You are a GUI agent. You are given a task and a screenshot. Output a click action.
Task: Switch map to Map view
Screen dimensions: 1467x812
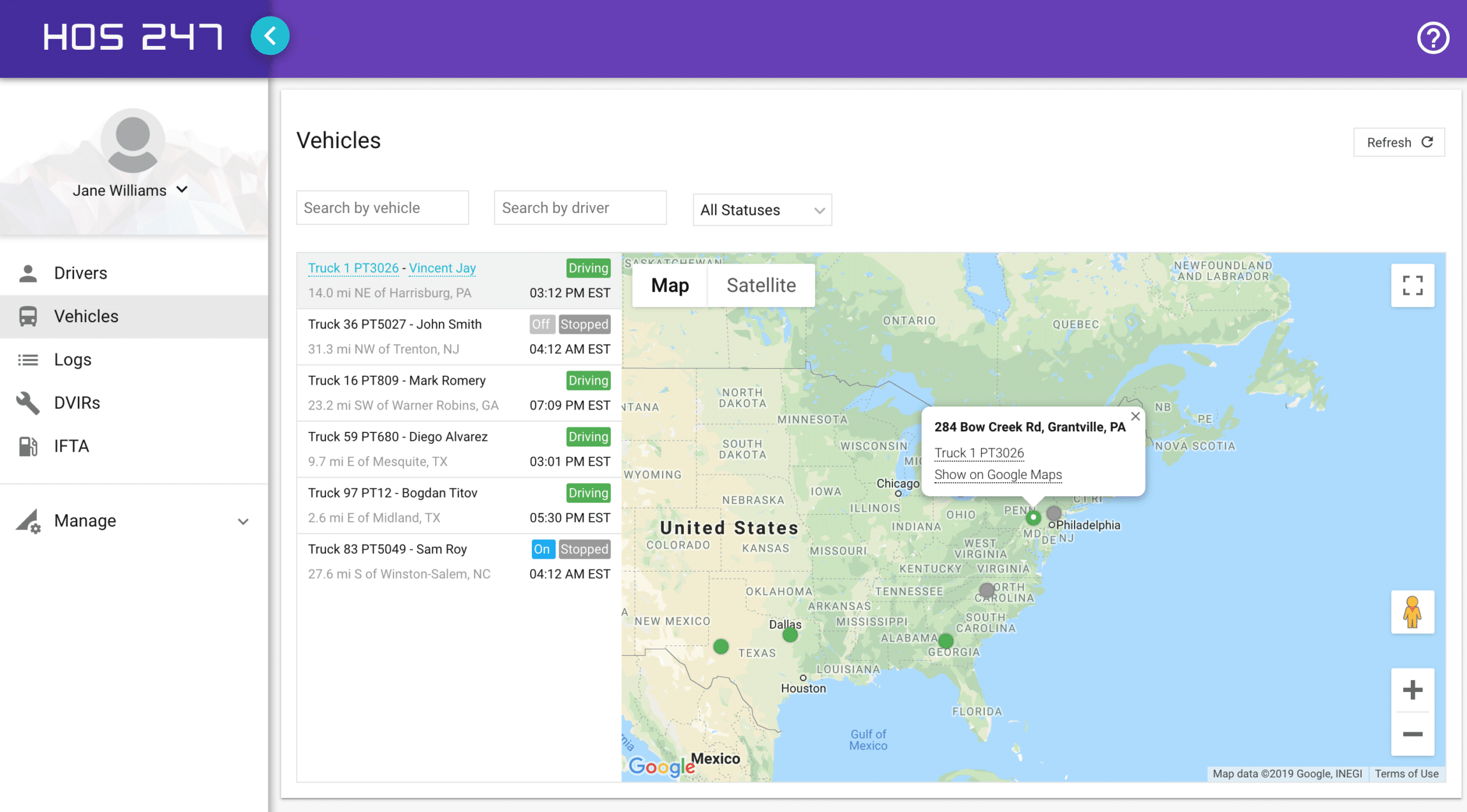point(670,285)
